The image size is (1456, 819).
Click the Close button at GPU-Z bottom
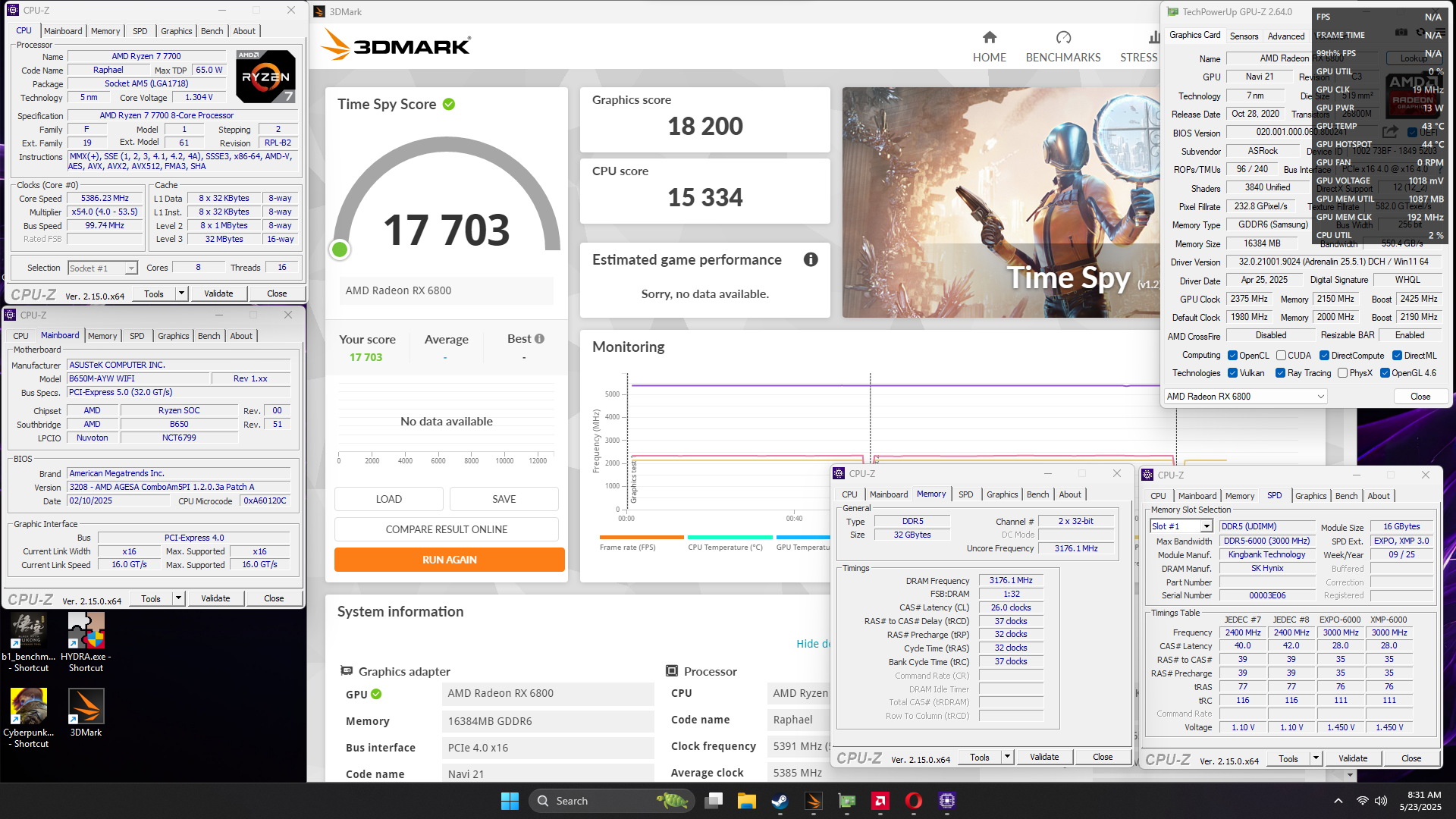[1420, 397]
